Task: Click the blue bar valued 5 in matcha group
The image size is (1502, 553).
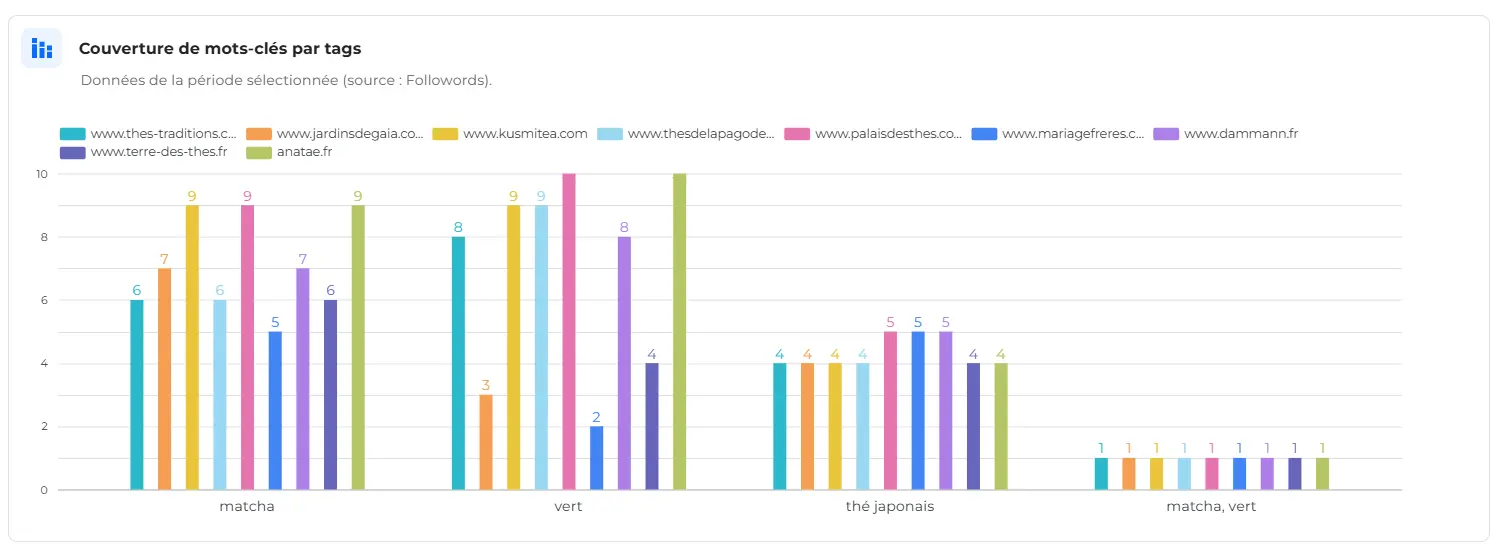Action: [x=275, y=410]
